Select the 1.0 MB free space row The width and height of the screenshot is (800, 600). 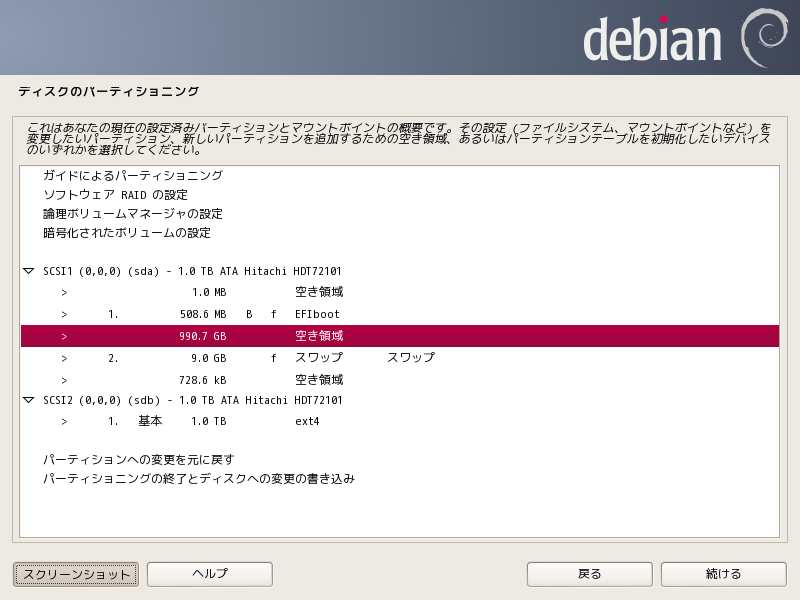pyautogui.click(x=300, y=292)
